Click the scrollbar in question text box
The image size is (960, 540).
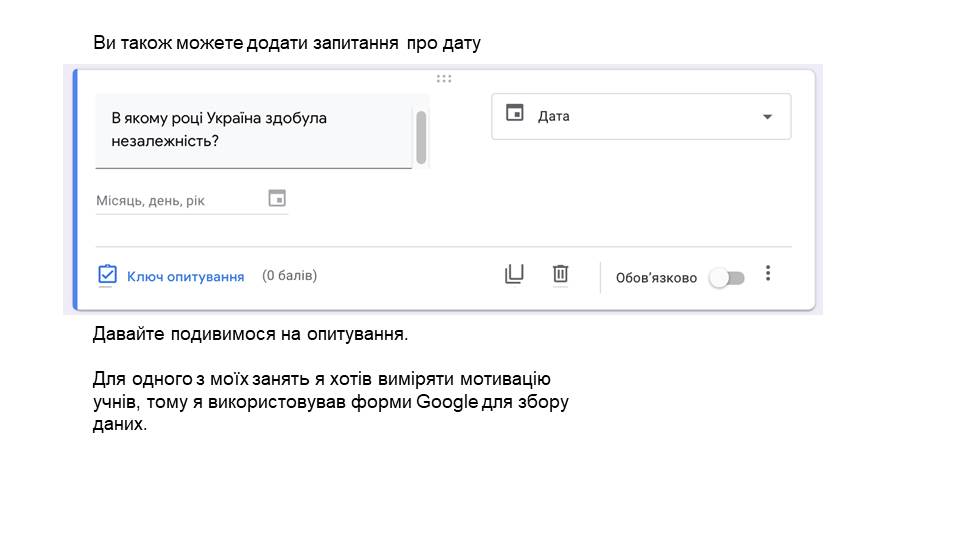click(x=421, y=138)
